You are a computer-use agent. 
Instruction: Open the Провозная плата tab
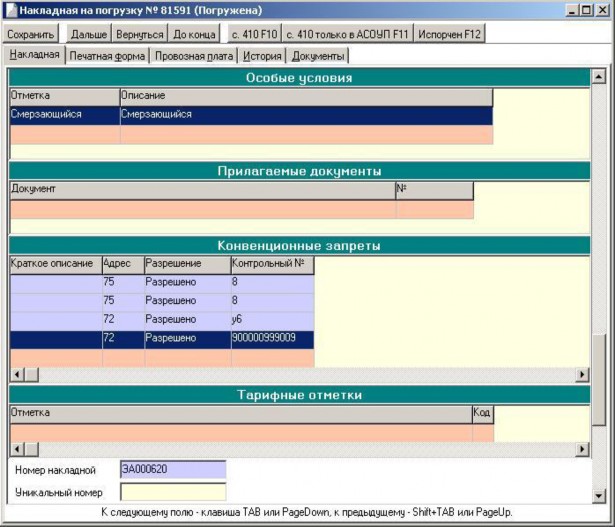click(x=194, y=56)
